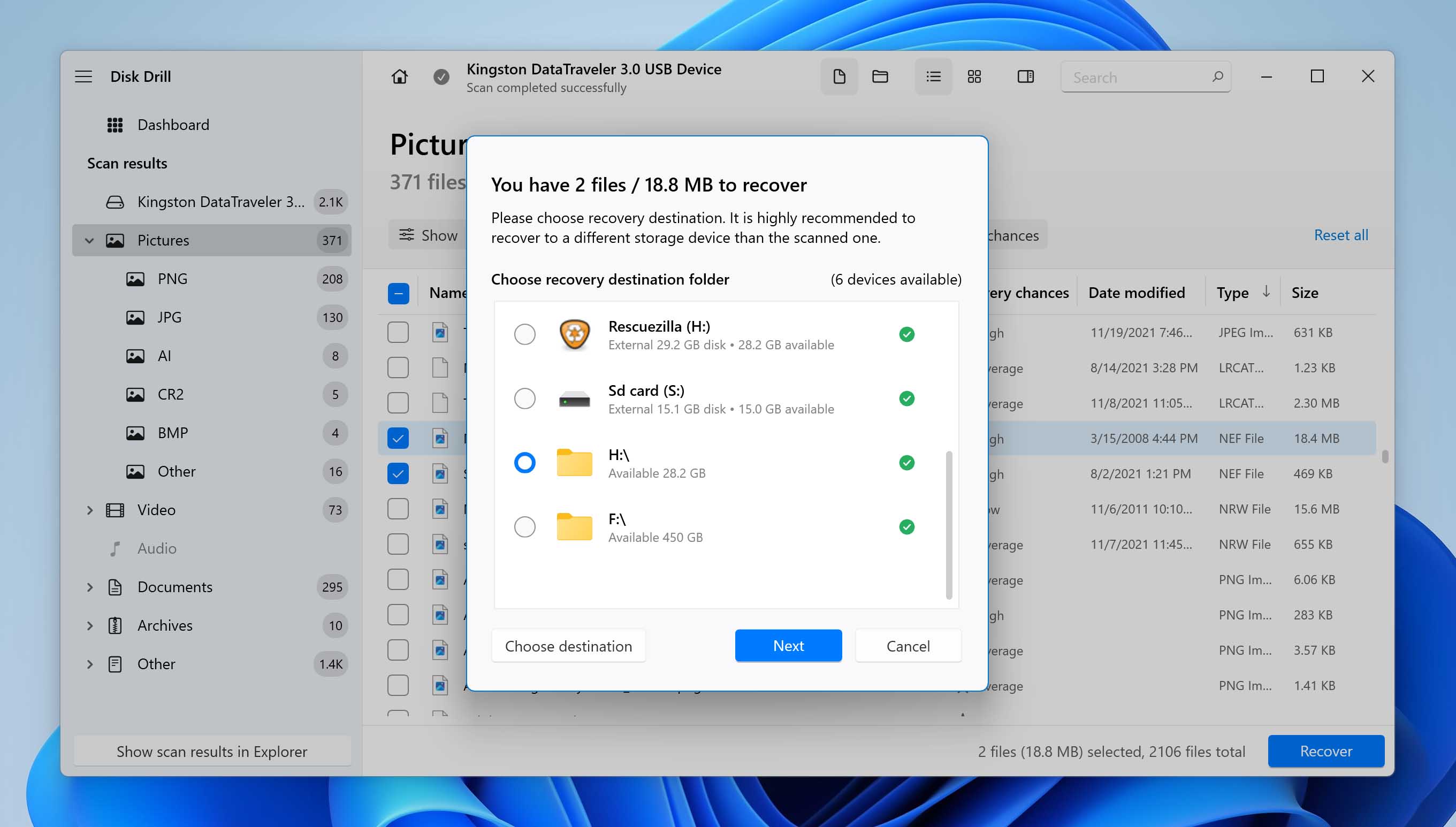1456x827 pixels.
Task: Click the folder view icon
Action: click(x=878, y=76)
